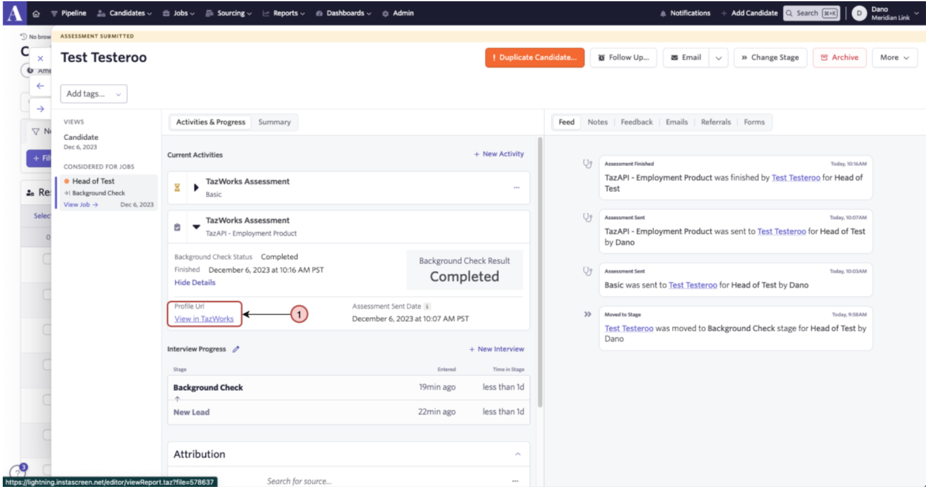This screenshot has width=926, height=487.
Task: Open the More actions dropdown
Action: click(x=894, y=57)
